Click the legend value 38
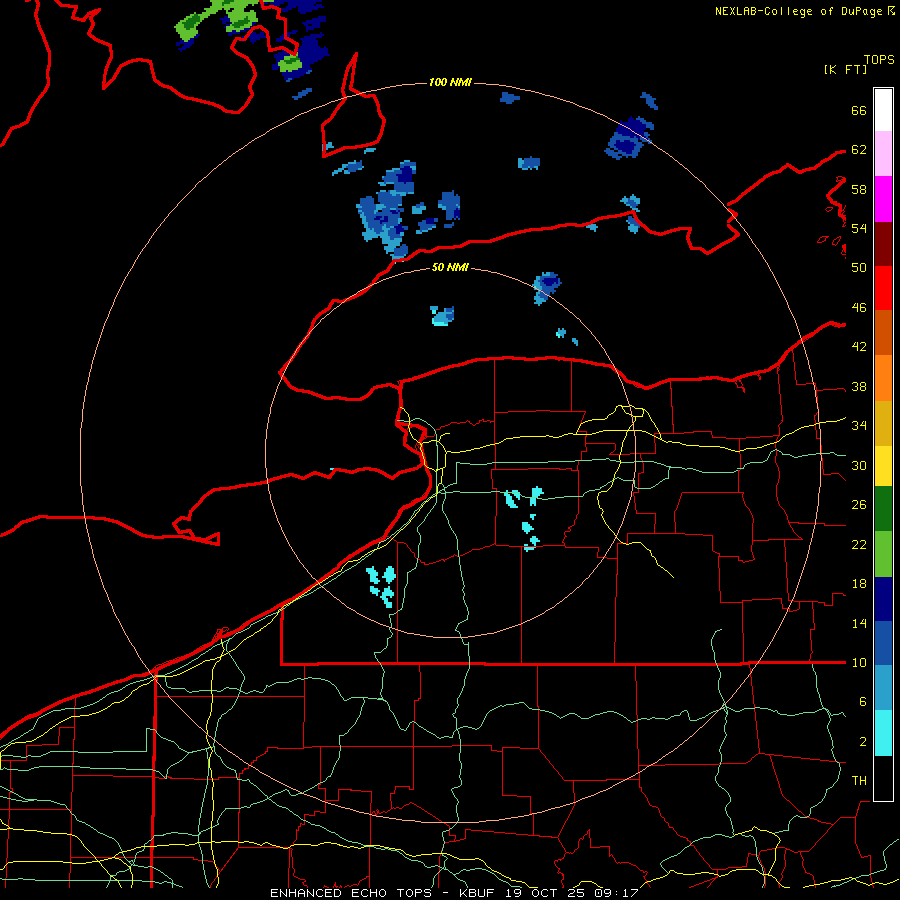 pyautogui.click(x=859, y=386)
